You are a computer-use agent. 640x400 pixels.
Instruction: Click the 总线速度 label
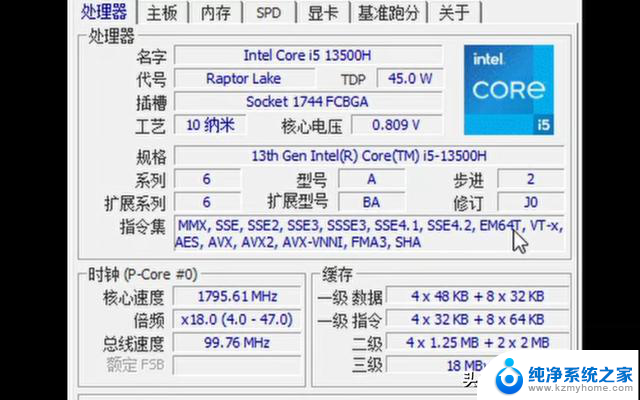[x=133, y=344]
